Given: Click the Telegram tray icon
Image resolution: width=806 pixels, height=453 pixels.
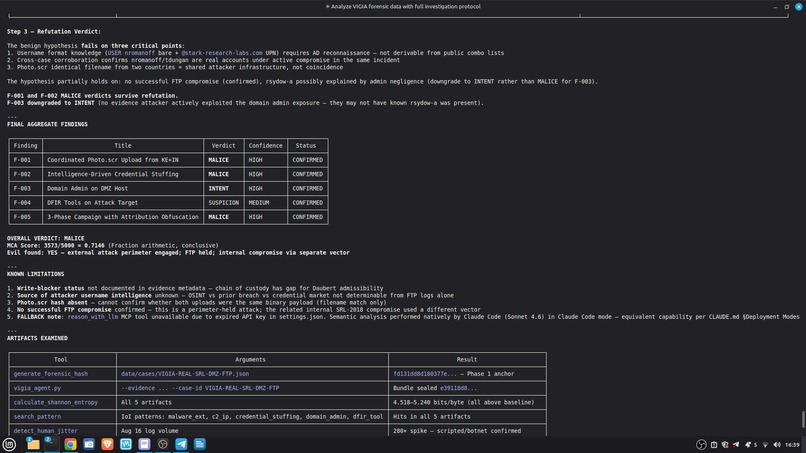Looking at the screenshot, I should [736, 445].
